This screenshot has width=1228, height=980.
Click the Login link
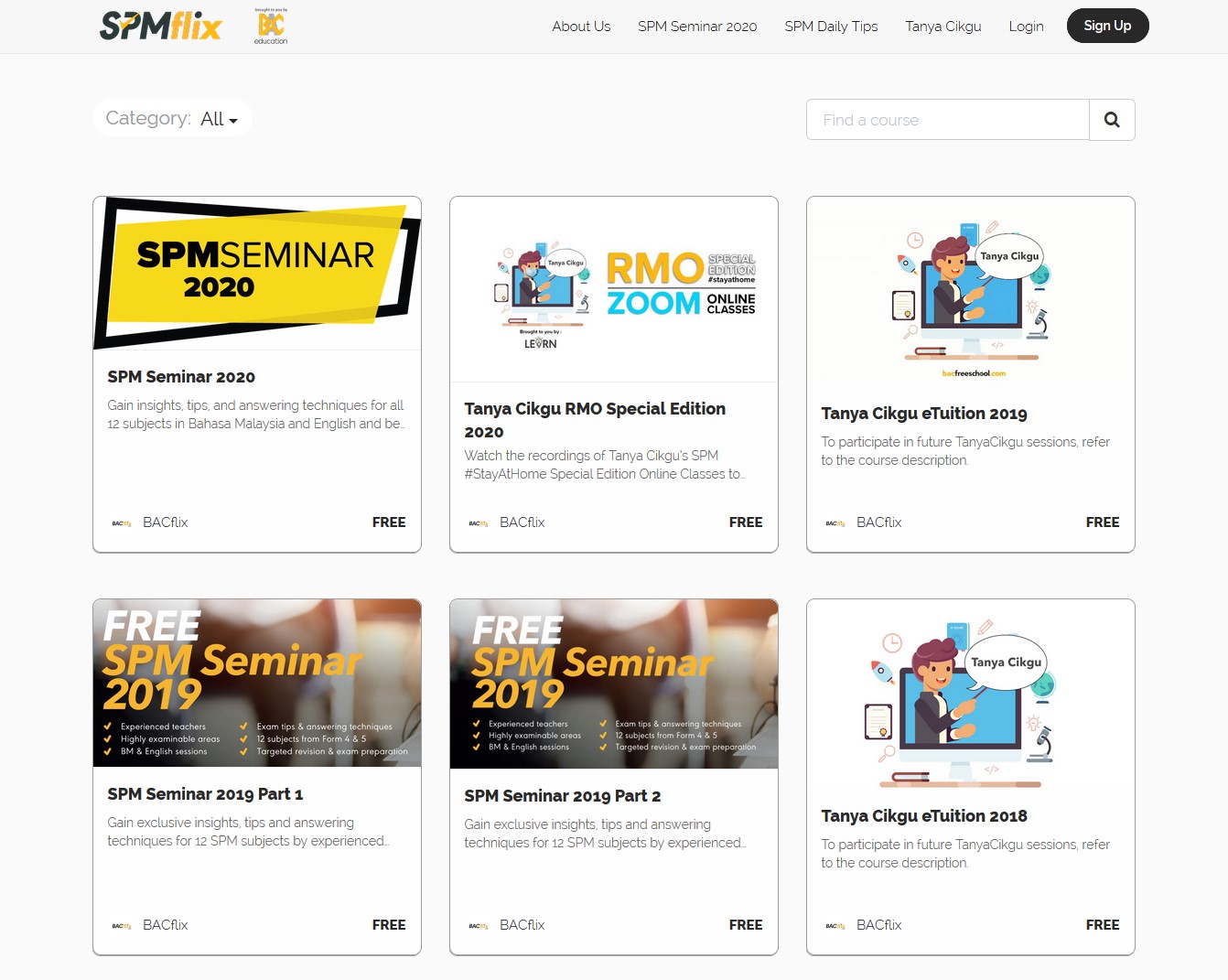tap(1026, 27)
